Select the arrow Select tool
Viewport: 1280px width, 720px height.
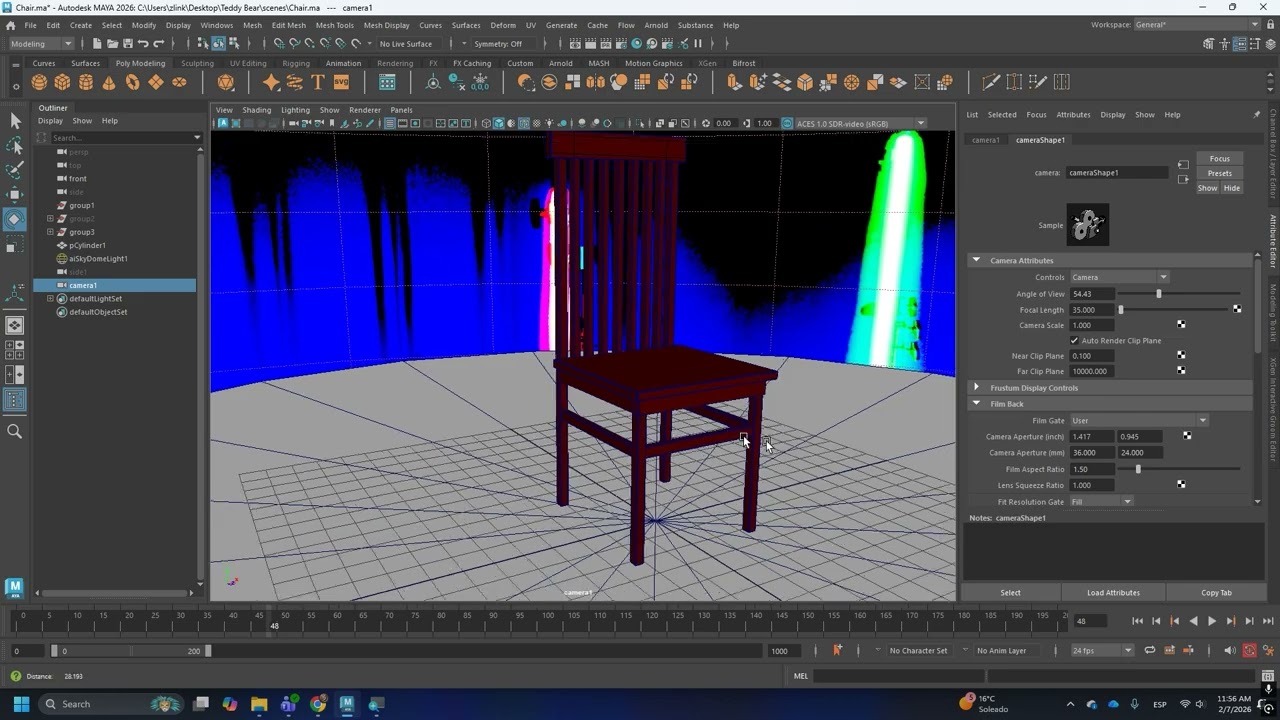(x=14, y=120)
